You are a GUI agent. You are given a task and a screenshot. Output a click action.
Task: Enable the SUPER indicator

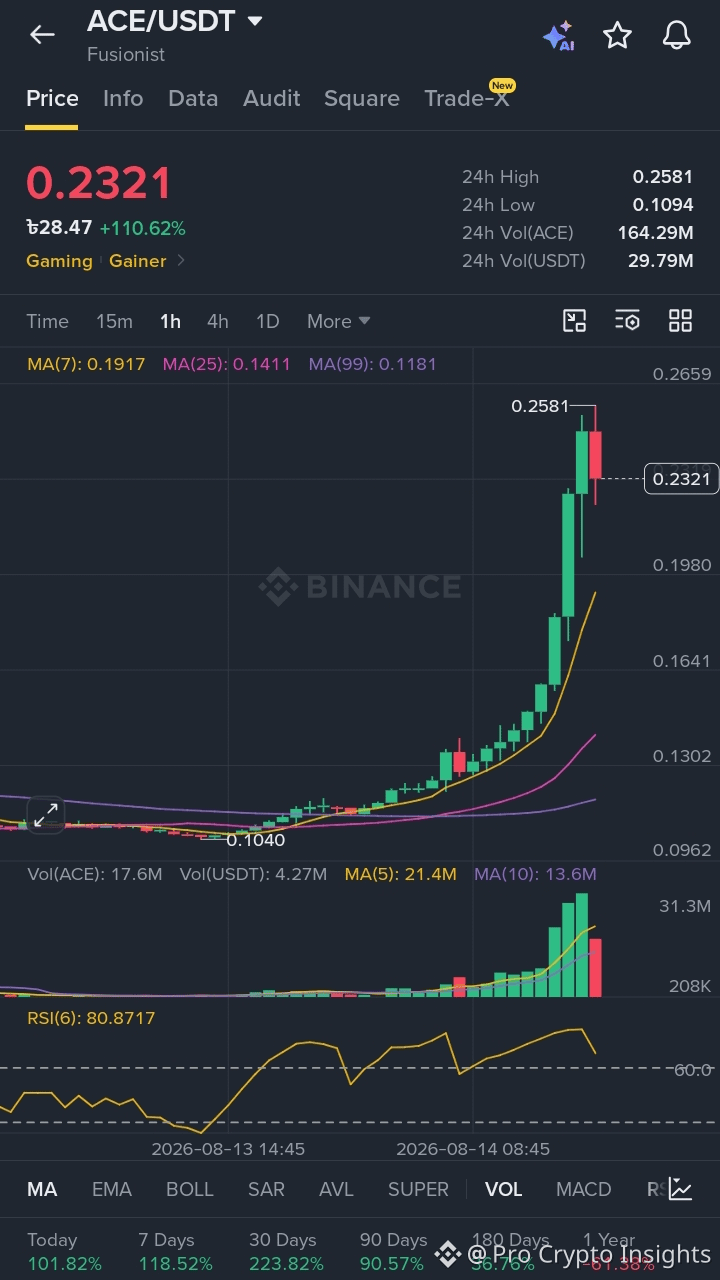click(x=418, y=1189)
